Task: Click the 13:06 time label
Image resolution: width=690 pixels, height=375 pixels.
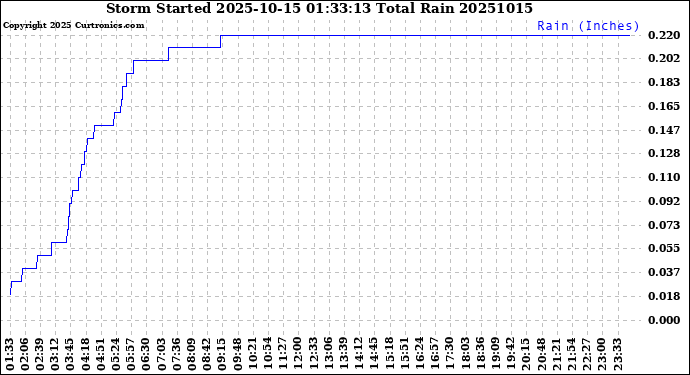Action: [x=329, y=355]
